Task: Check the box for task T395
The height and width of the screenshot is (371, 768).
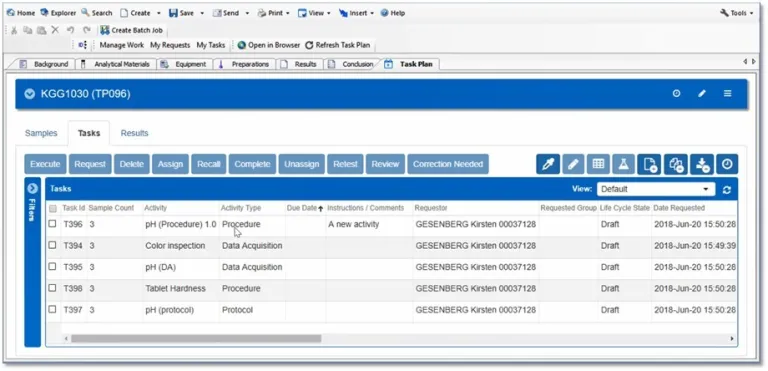Action: click(52, 267)
